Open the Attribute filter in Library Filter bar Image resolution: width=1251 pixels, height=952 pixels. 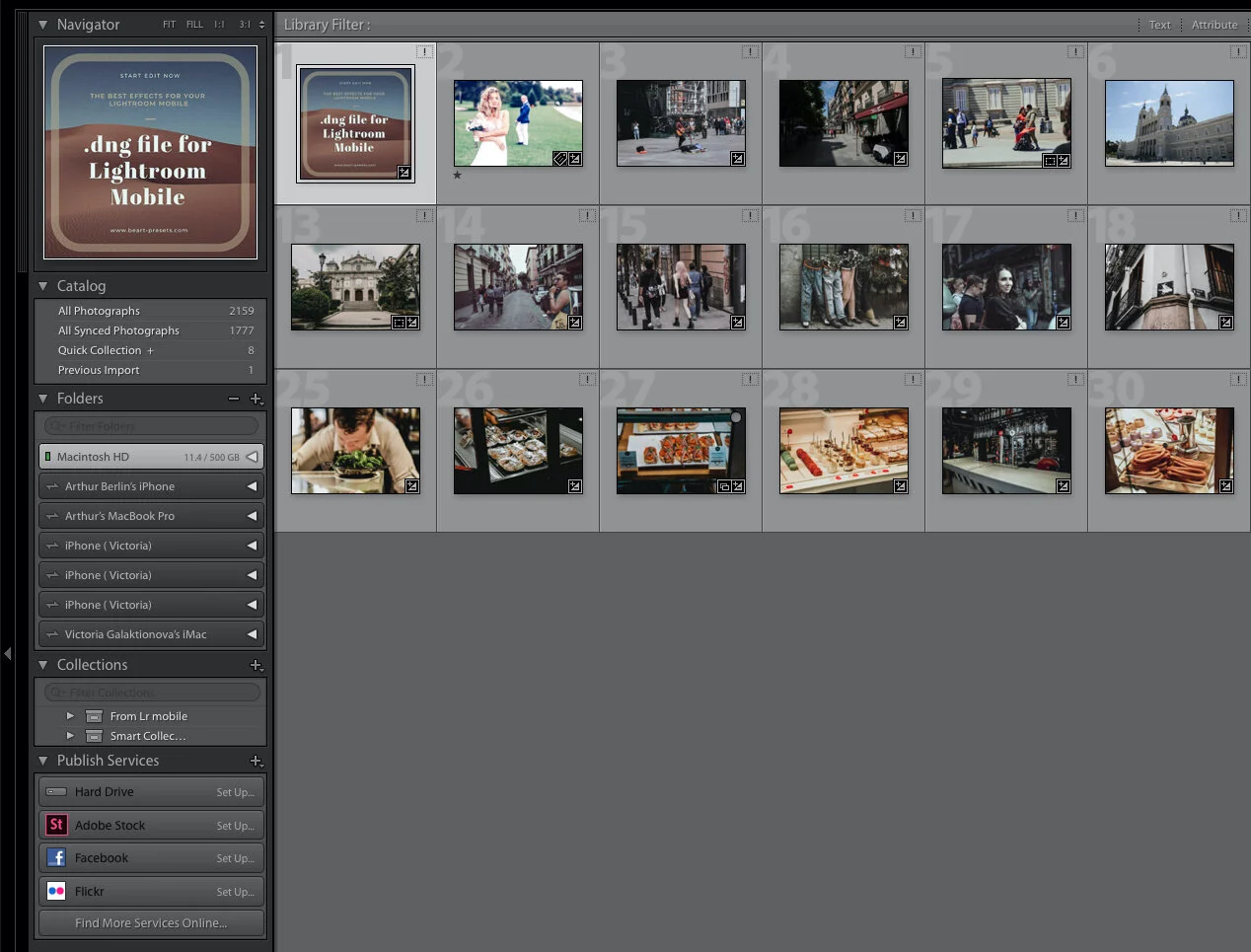point(1214,24)
